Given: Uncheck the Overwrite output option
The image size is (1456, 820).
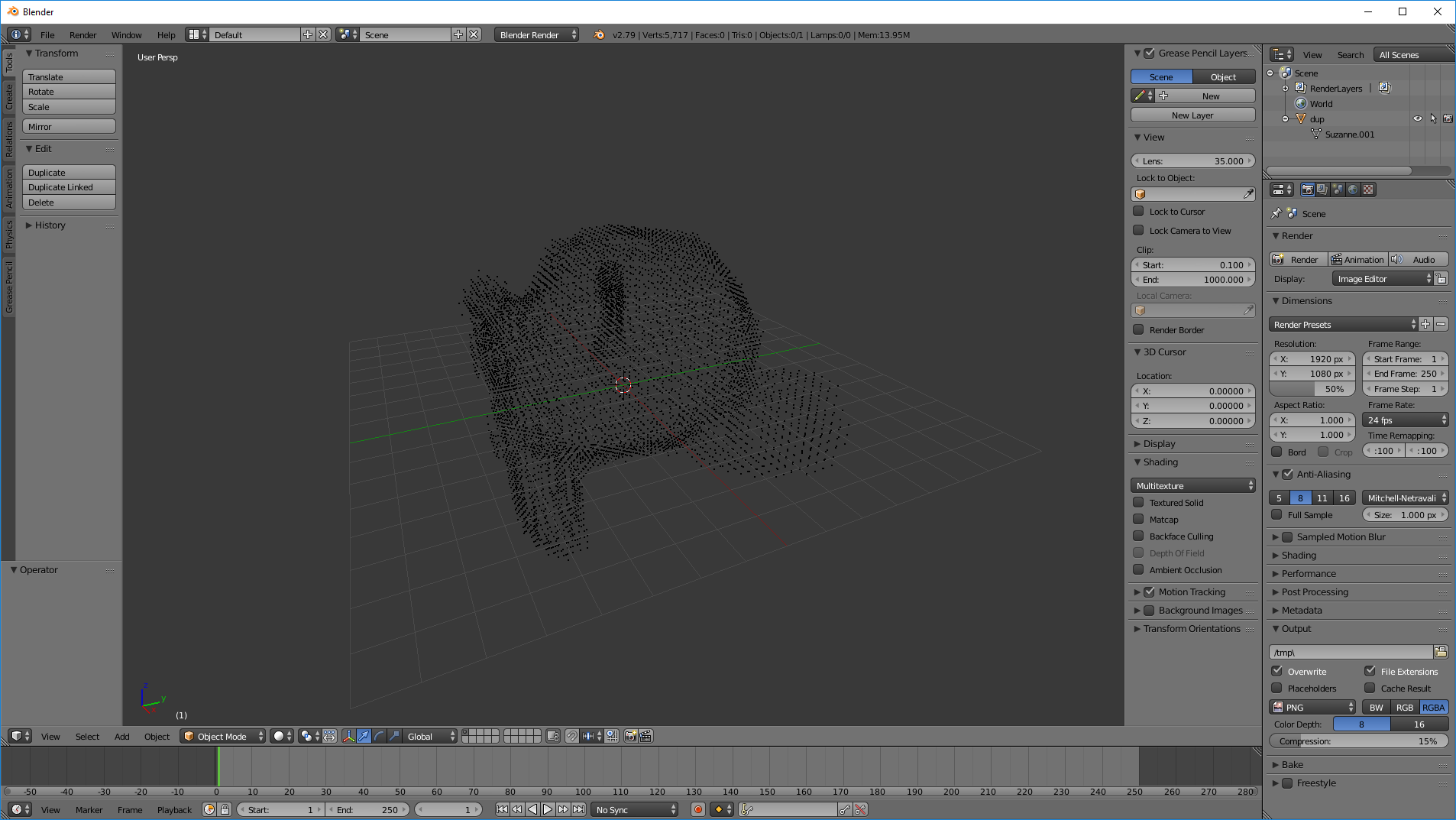Looking at the screenshot, I should tap(1276, 671).
